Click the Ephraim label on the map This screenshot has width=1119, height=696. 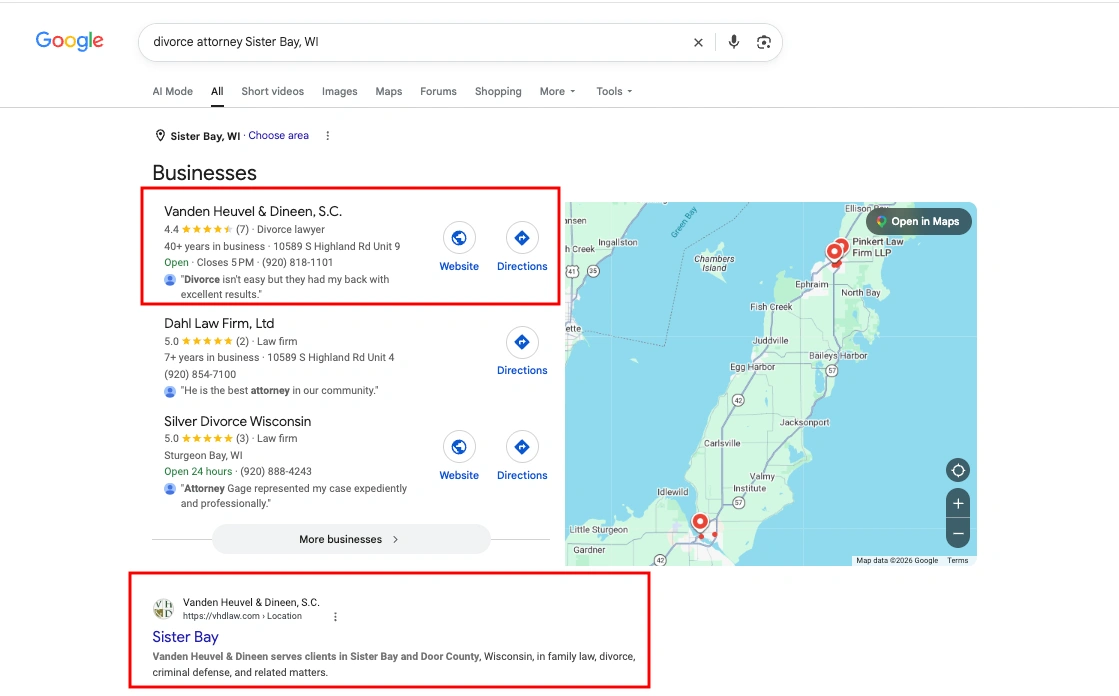click(812, 284)
